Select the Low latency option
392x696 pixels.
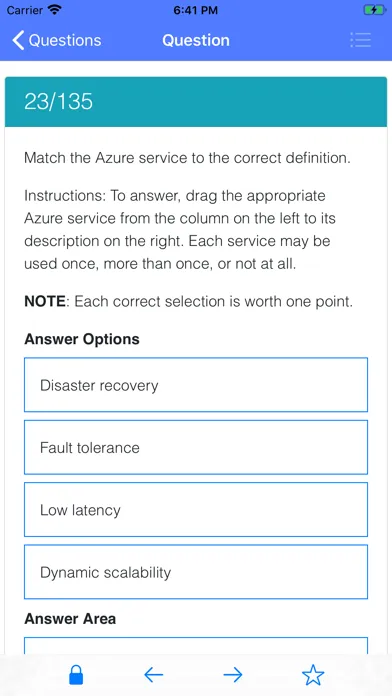click(196, 510)
